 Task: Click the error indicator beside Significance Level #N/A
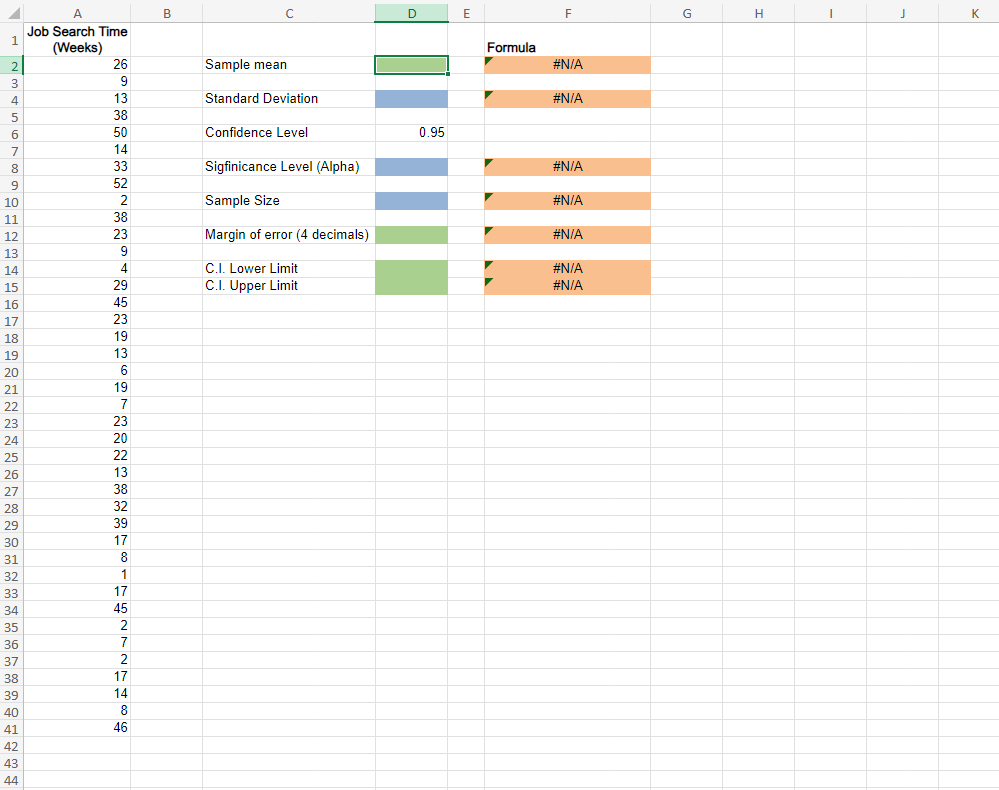(489, 162)
